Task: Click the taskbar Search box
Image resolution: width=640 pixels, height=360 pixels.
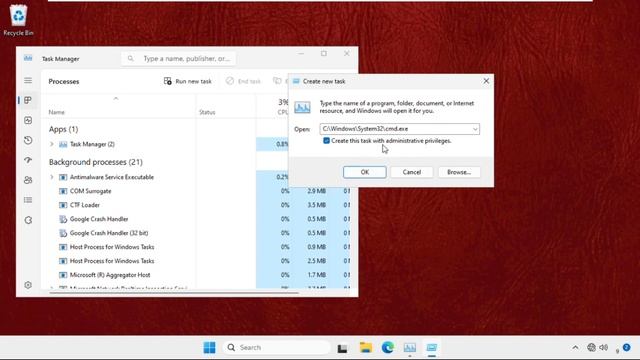Action: (277, 347)
